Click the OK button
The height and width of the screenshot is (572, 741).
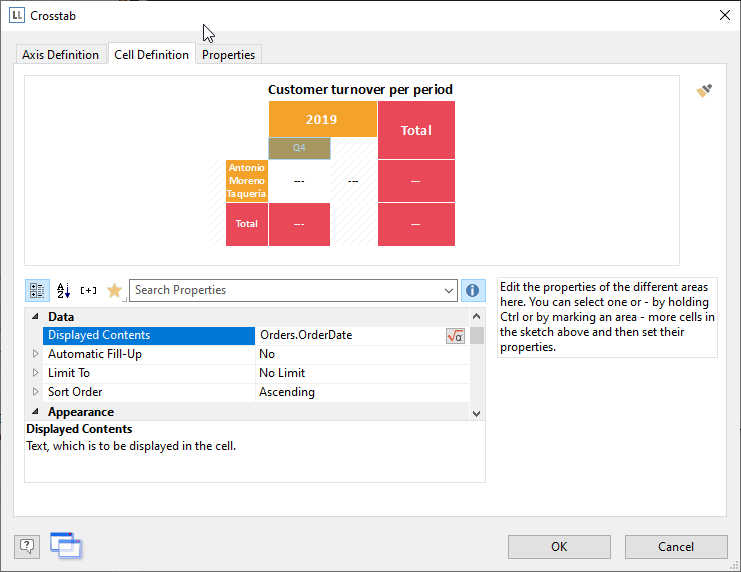(x=559, y=546)
